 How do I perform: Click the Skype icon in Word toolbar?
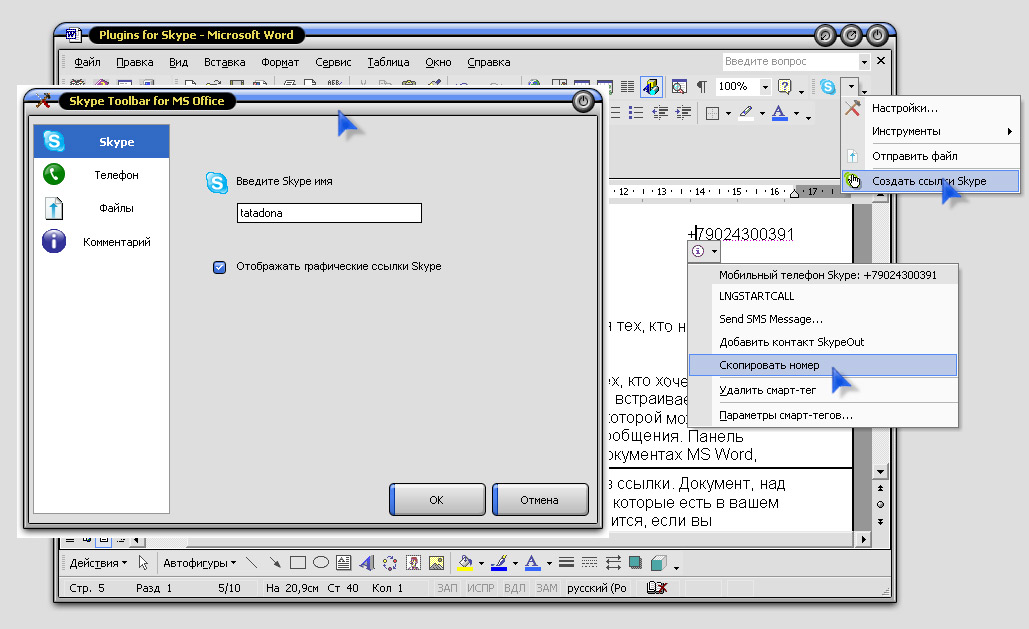coord(828,86)
